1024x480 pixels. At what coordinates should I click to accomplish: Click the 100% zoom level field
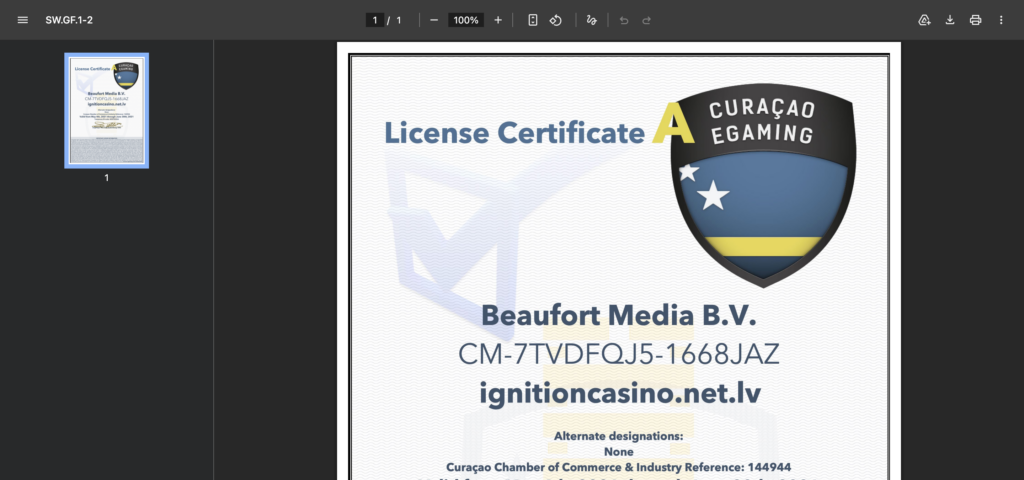[x=466, y=20]
